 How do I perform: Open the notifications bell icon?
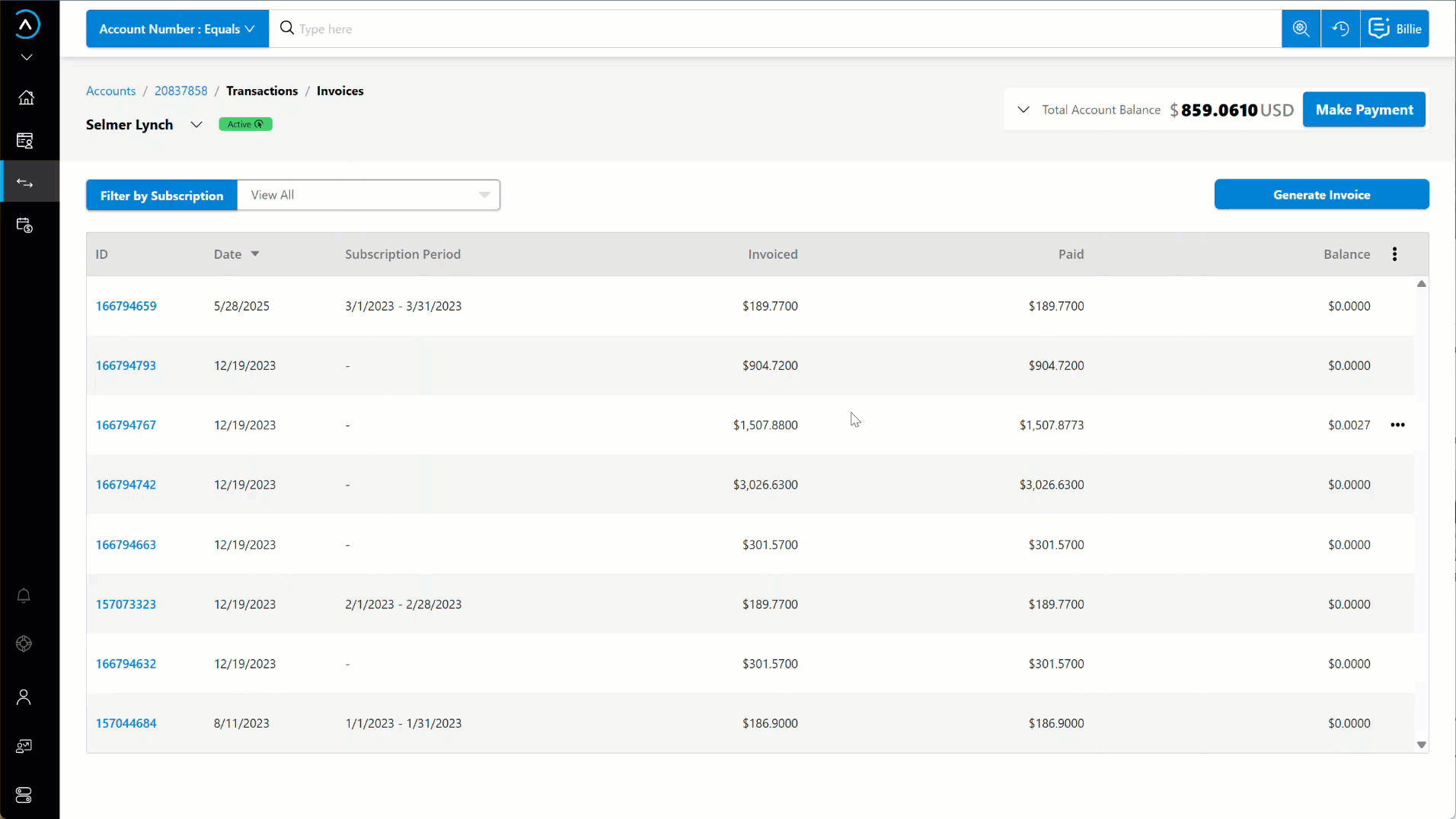[x=24, y=596]
